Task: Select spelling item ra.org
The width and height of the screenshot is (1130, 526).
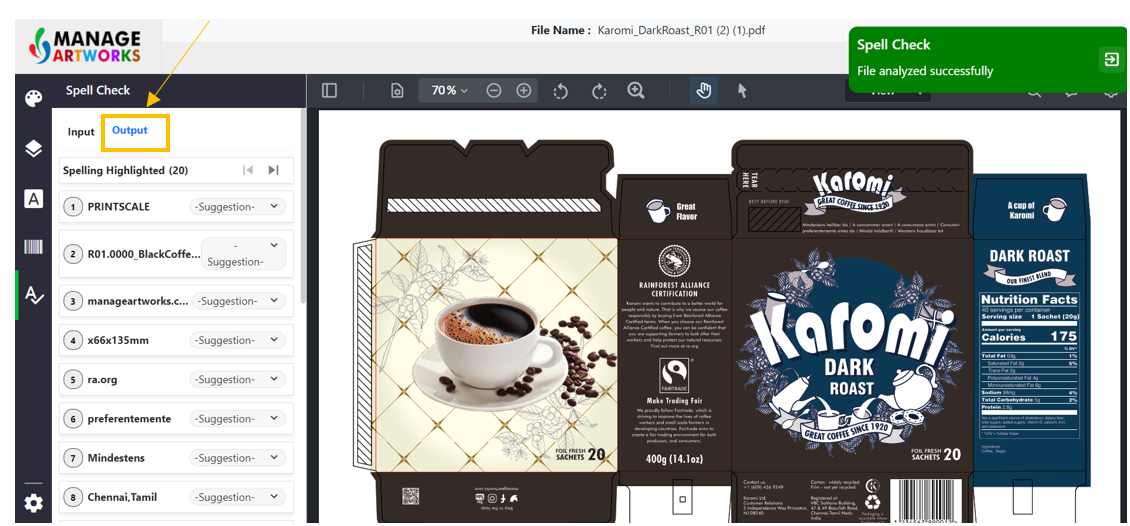Action: 104,380
